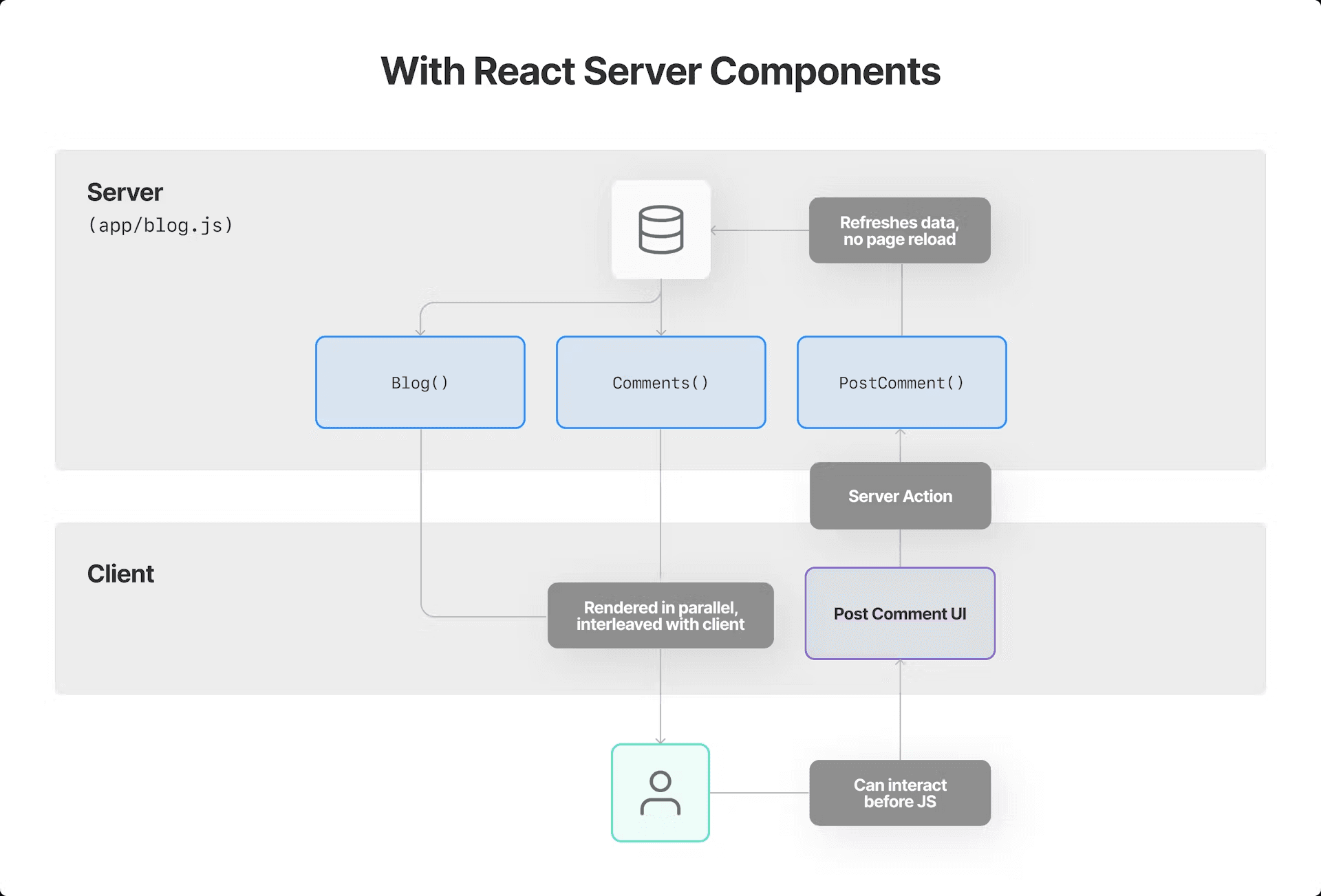This screenshot has width=1321, height=896.
Task: Click the database icon in the Server section
Action: click(660, 229)
